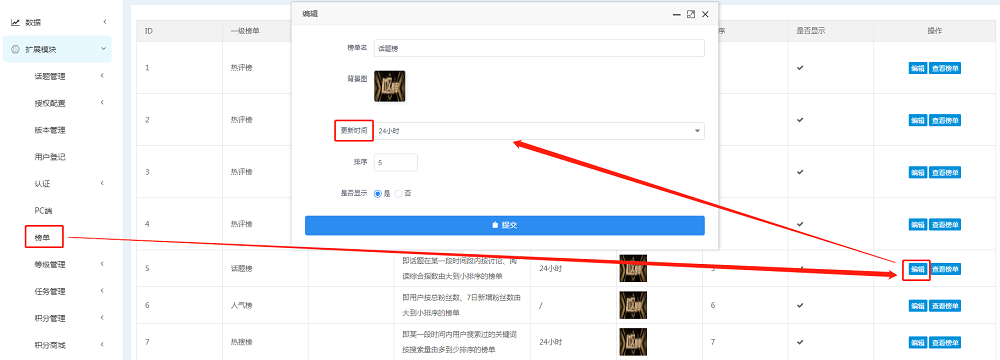The width and height of the screenshot is (1000, 360).
Task: Click the 榜单名 input field
Action: [539, 48]
